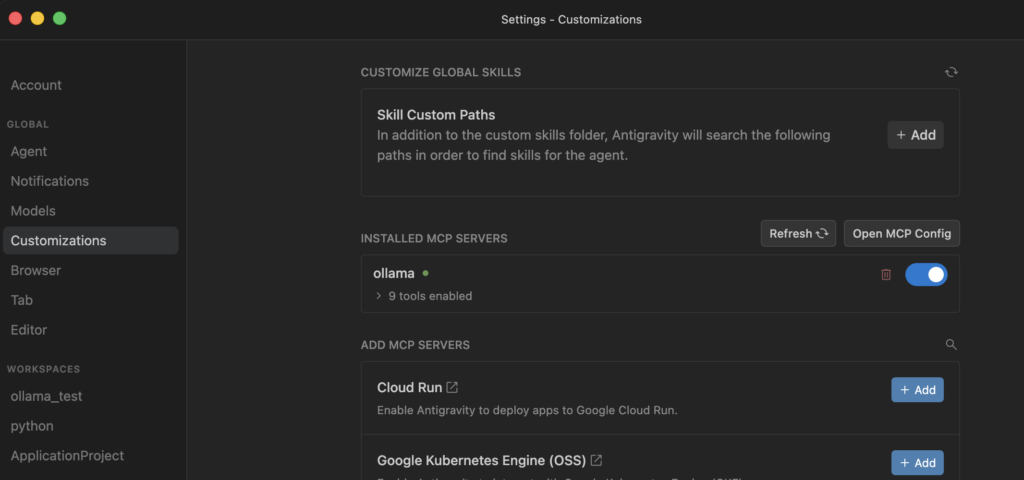Open the Notifications settings page

tap(50, 181)
